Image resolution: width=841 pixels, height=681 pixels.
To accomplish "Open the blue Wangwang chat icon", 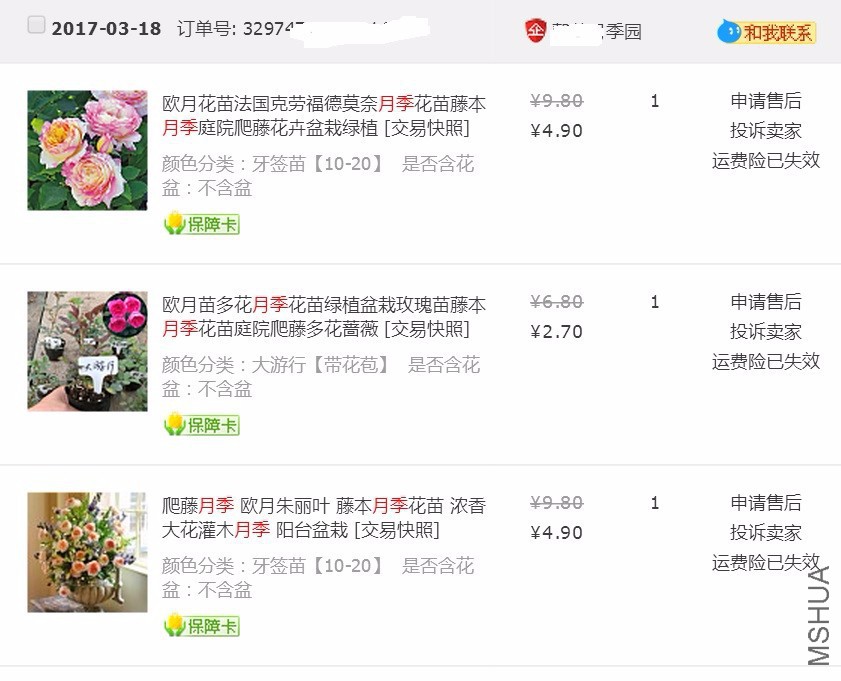I will pyautogui.click(x=728, y=32).
